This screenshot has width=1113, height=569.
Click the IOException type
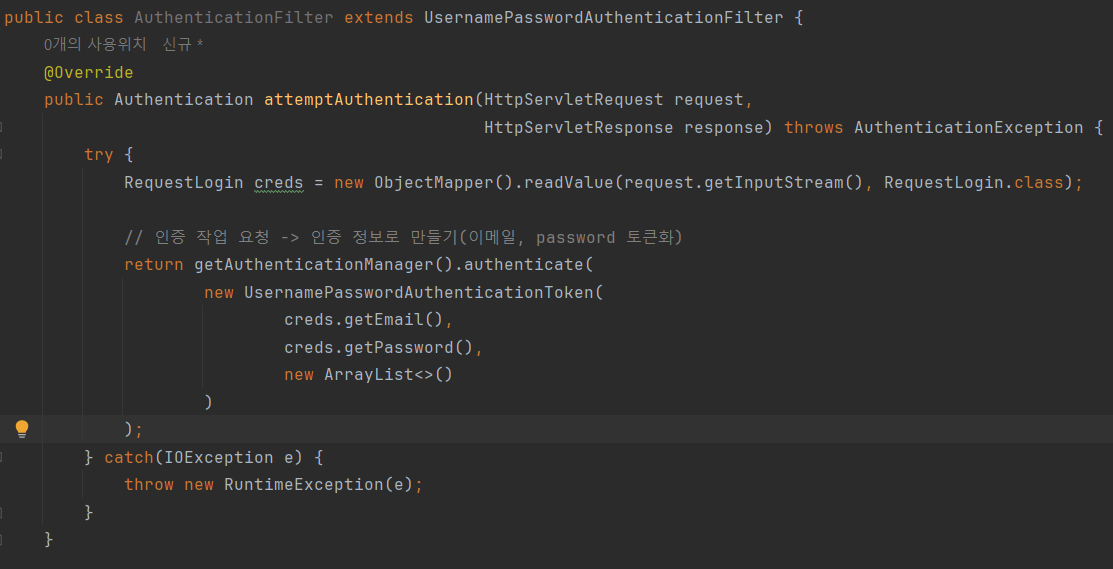coord(219,458)
